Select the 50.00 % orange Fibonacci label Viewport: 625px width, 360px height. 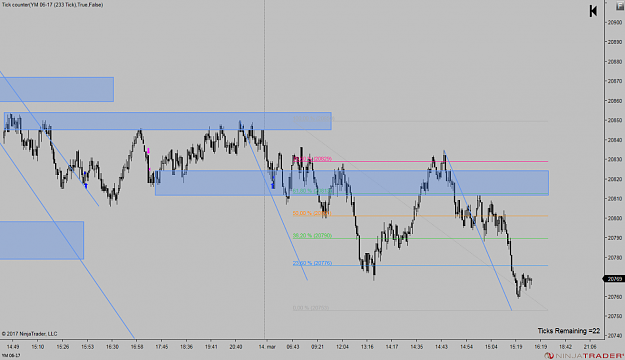312,214
